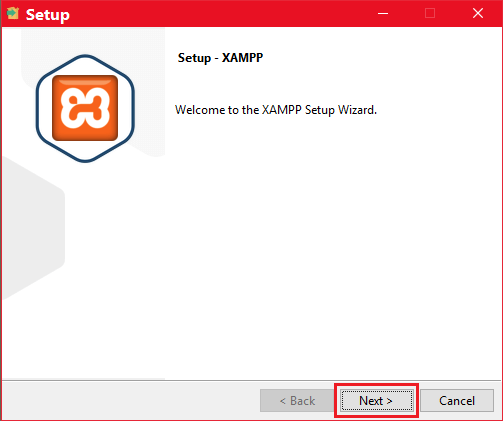Select the 'Setup - XAMPP' heading

click(x=220, y=58)
